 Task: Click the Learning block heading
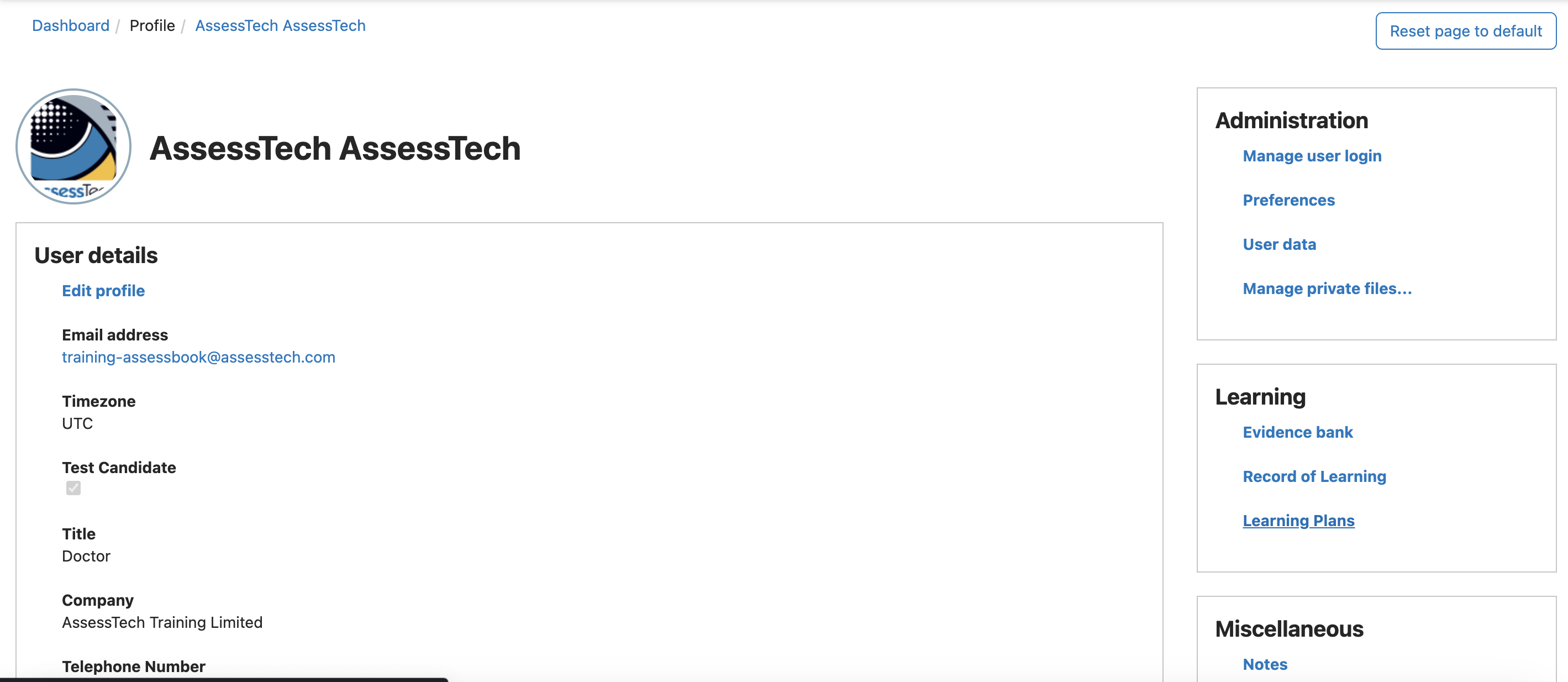[1261, 397]
